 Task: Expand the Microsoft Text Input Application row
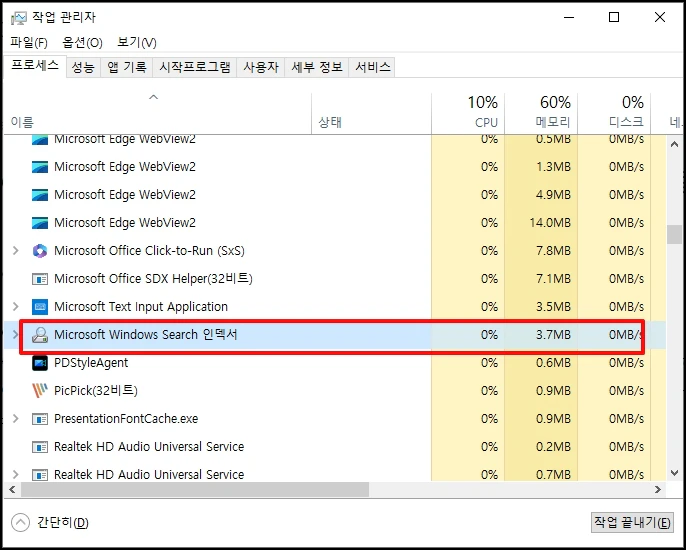coord(16,307)
